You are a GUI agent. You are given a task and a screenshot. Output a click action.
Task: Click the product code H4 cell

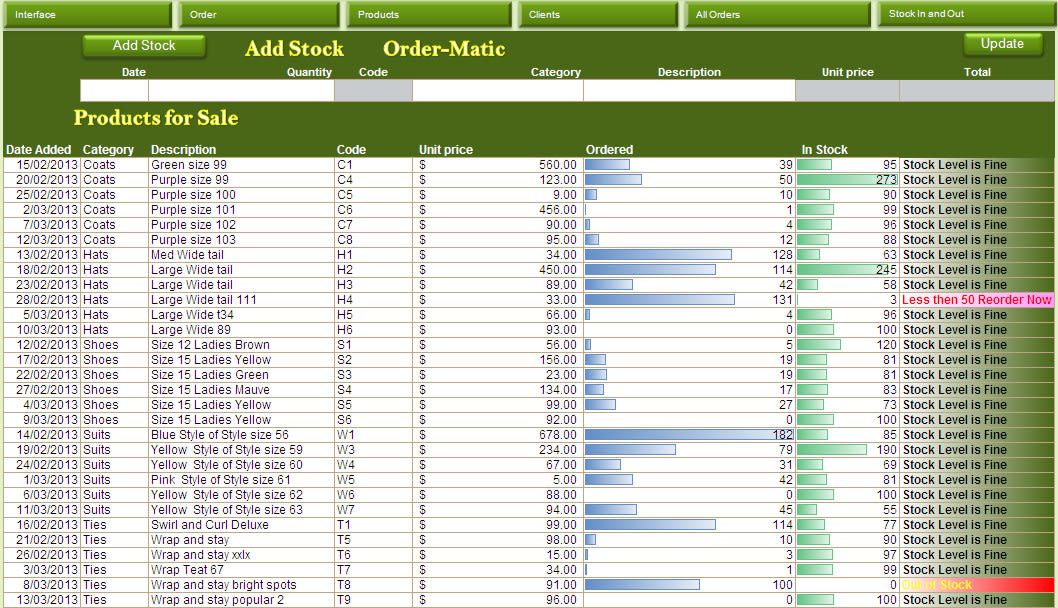[345, 300]
